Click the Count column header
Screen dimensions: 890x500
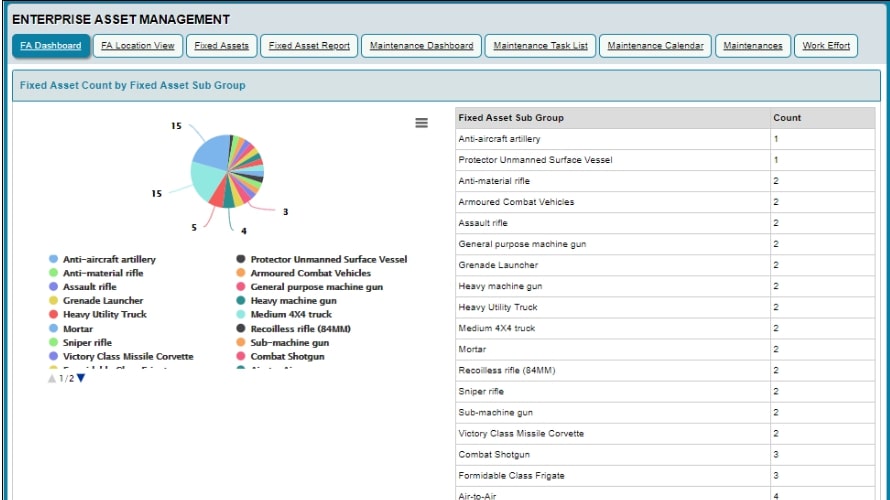pyautogui.click(x=787, y=118)
